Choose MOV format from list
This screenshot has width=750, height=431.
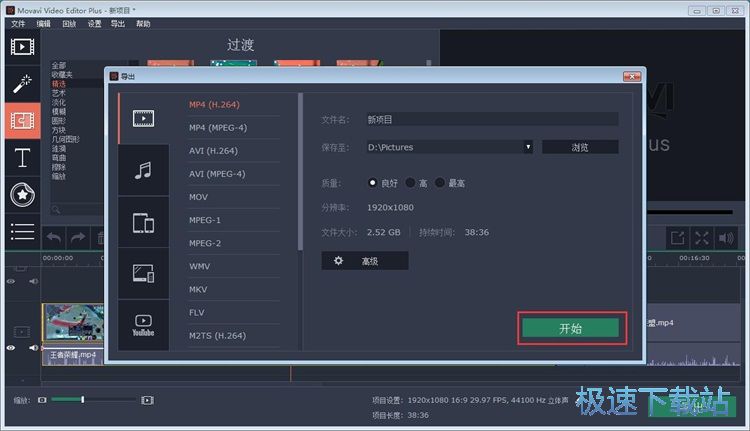pyautogui.click(x=199, y=197)
